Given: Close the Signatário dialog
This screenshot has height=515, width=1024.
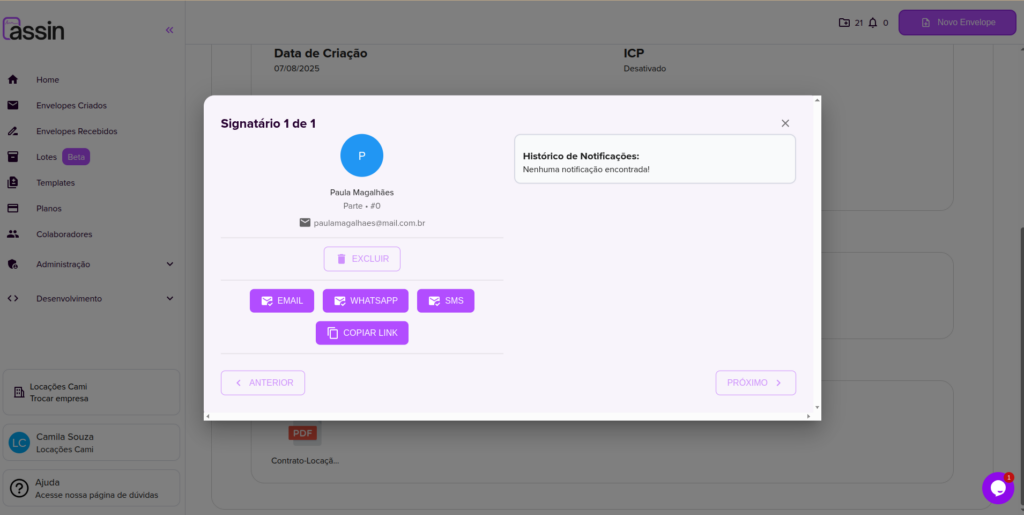Looking at the screenshot, I should click(785, 123).
